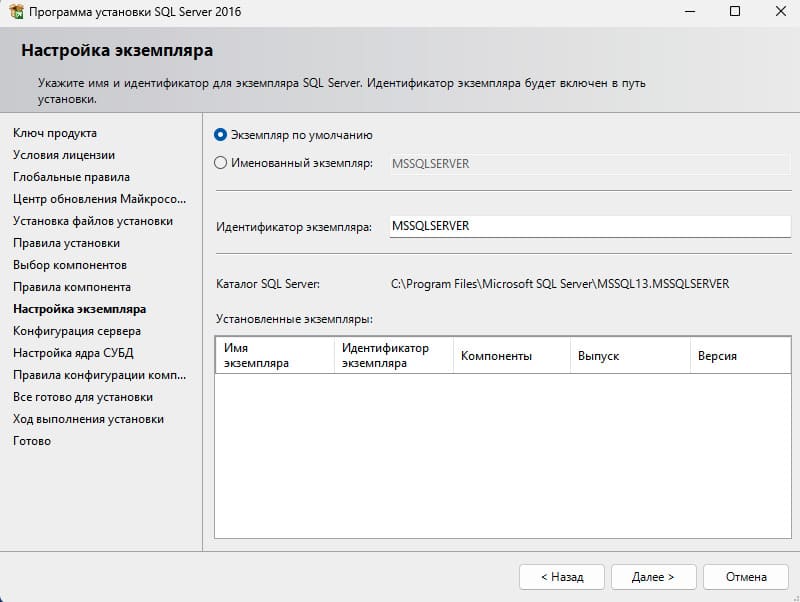
Task: Click the Идентификатор экземпляра column header
Action: pos(393,355)
